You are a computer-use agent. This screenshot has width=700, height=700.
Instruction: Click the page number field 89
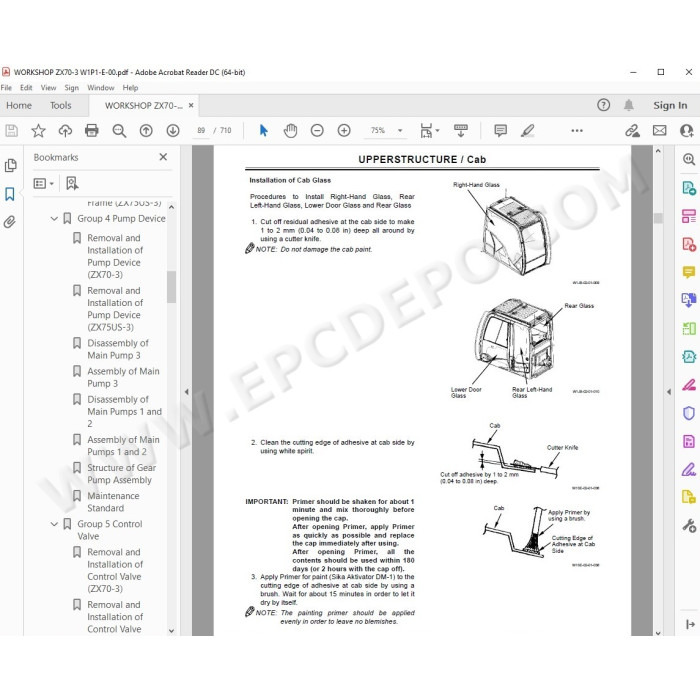click(201, 130)
